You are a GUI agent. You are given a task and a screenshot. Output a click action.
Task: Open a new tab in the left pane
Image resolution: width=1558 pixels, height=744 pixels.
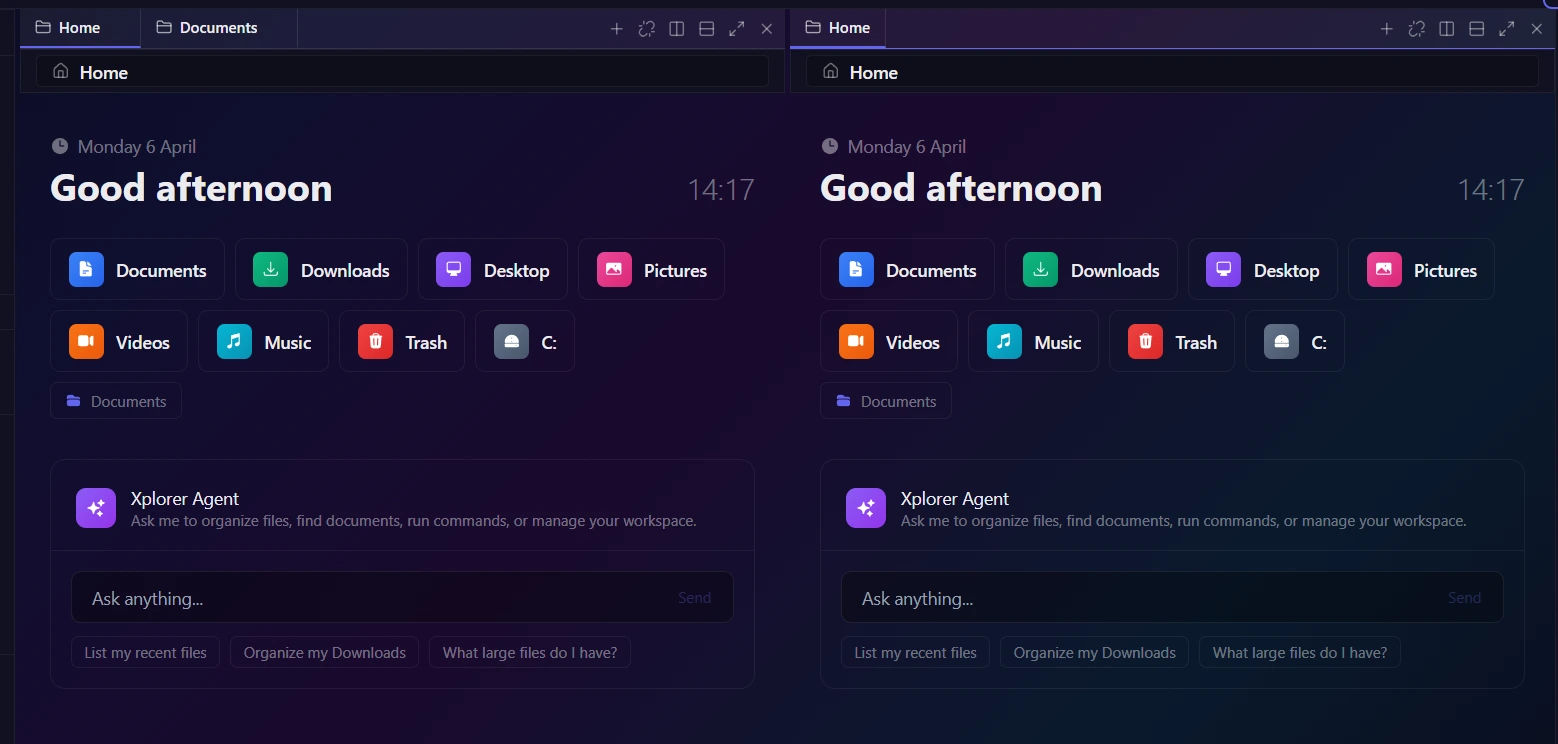click(x=617, y=29)
